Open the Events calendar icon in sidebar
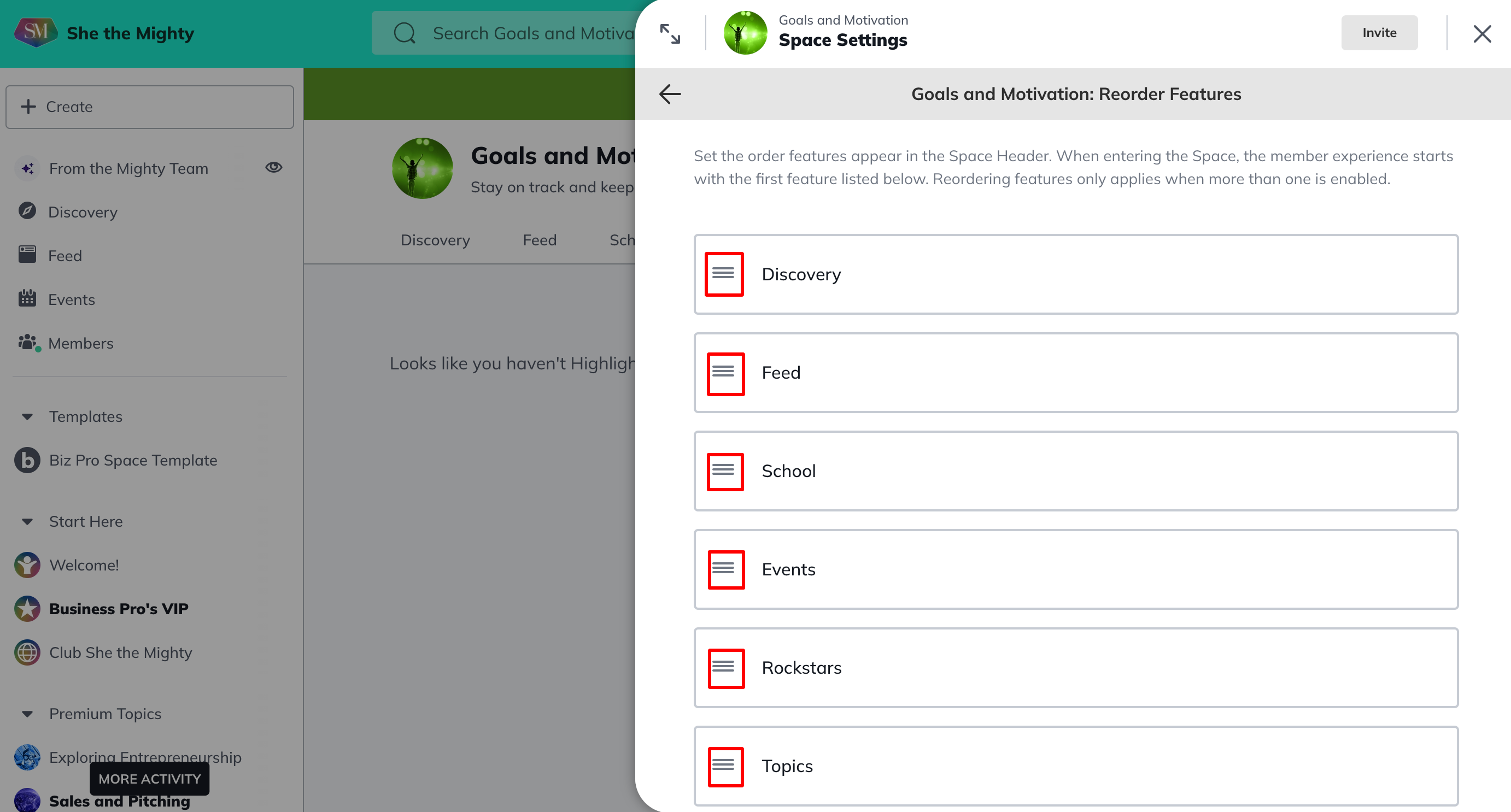This screenshot has height=812, width=1511. coord(27,299)
